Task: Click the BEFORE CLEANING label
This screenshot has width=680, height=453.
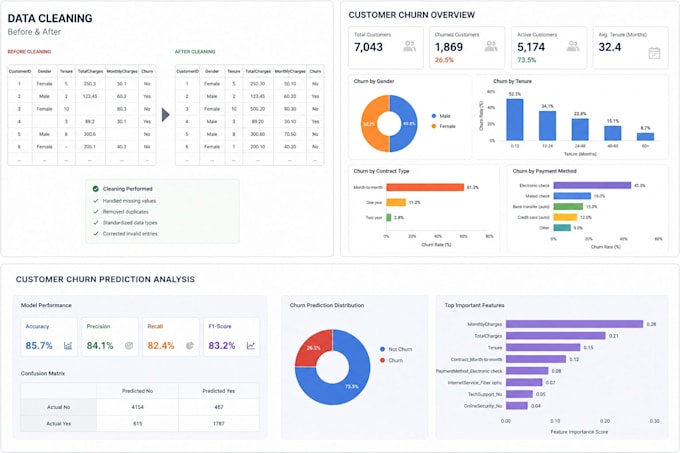Action: (x=29, y=52)
